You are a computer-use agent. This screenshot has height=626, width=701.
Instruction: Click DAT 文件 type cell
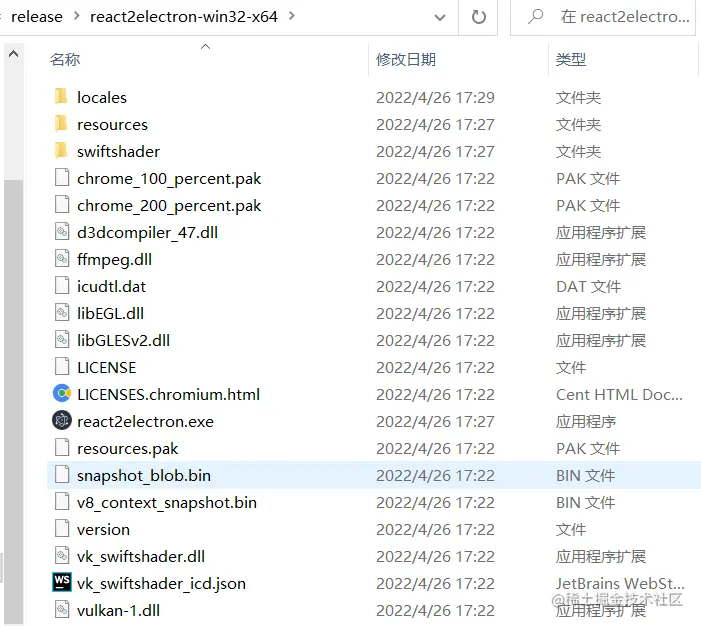588,287
